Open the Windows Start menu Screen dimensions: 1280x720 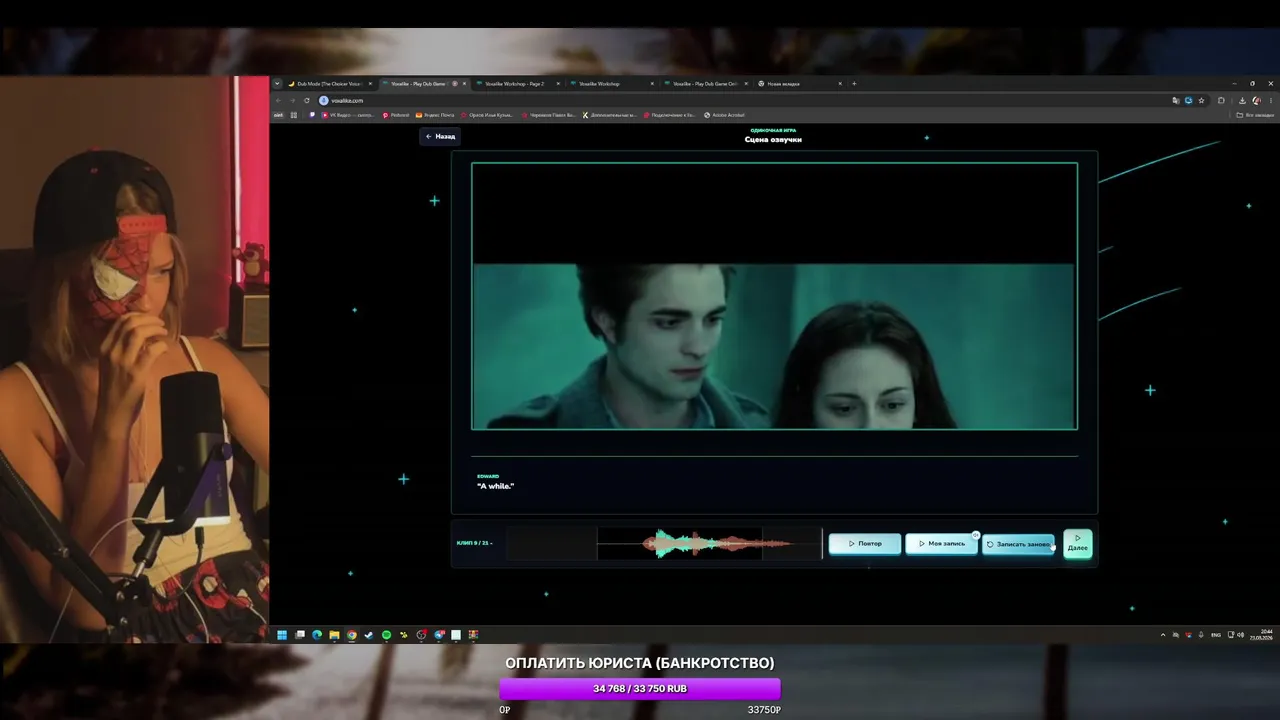[x=282, y=635]
